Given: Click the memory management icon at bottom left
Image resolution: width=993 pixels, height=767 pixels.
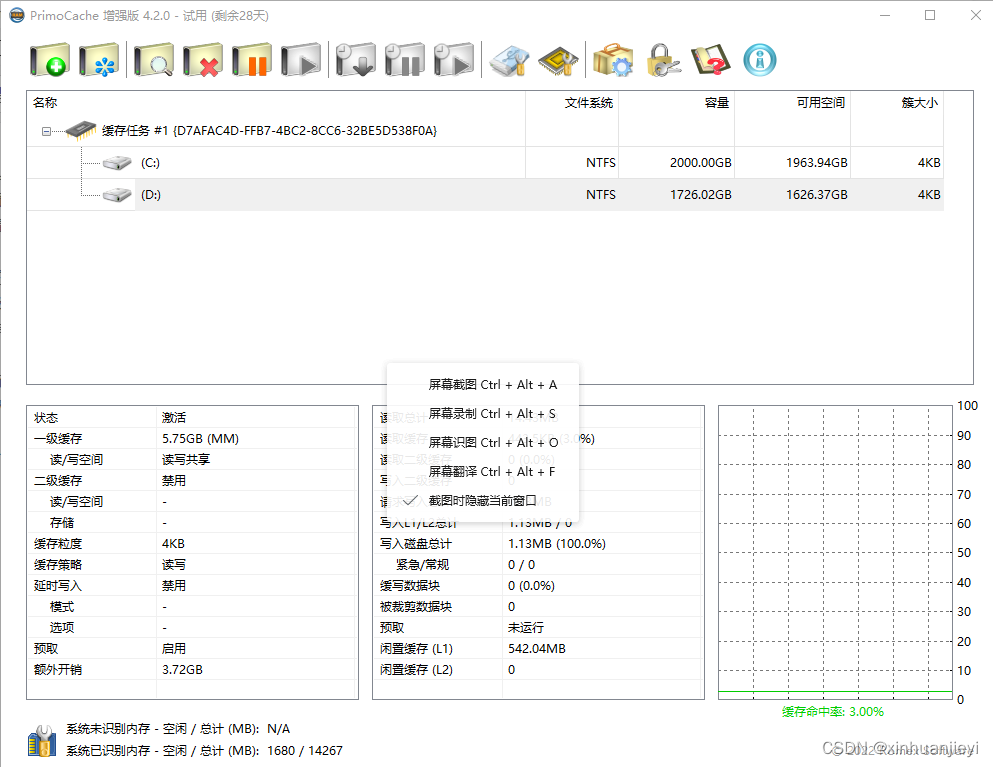Looking at the screenshot, I should 42,740.
